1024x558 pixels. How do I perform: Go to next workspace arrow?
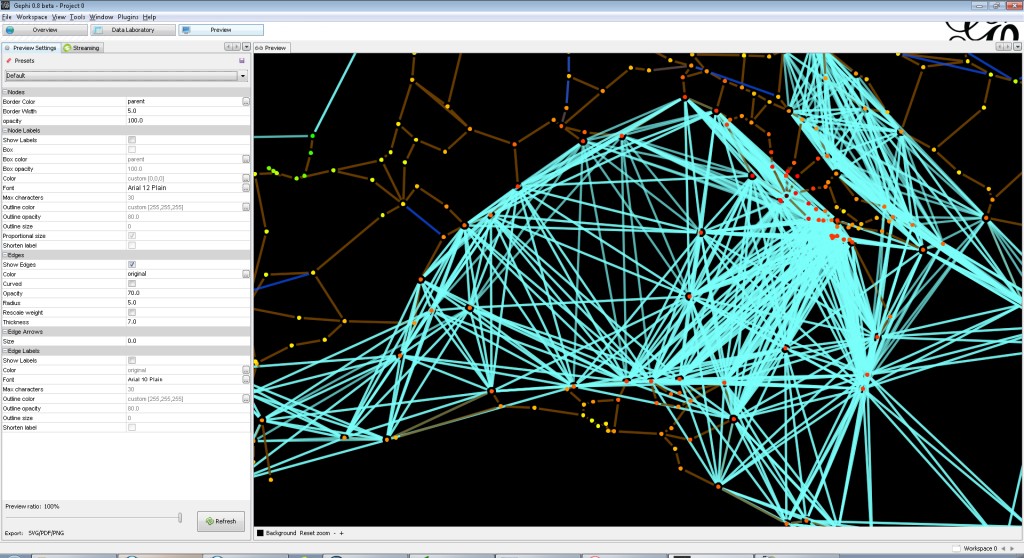[x=1012, y=549]
